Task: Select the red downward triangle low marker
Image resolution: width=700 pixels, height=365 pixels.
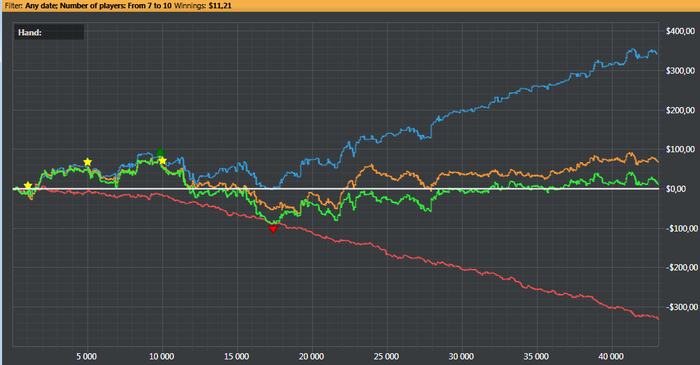Action: coord(273,229)
